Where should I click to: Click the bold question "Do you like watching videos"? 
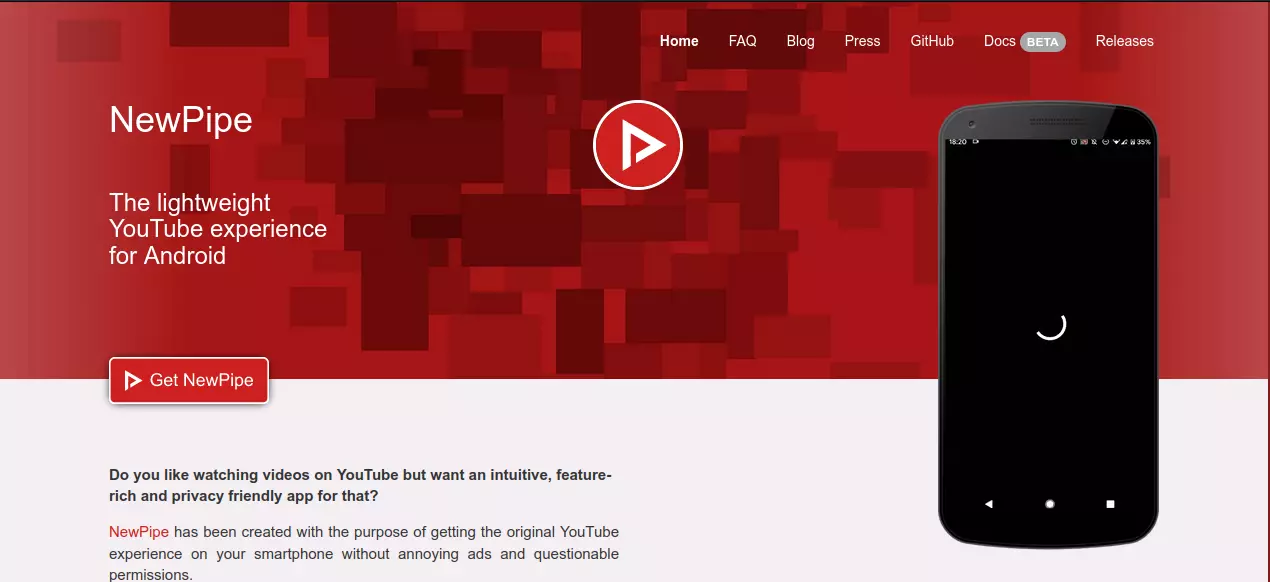pos(360,485)
